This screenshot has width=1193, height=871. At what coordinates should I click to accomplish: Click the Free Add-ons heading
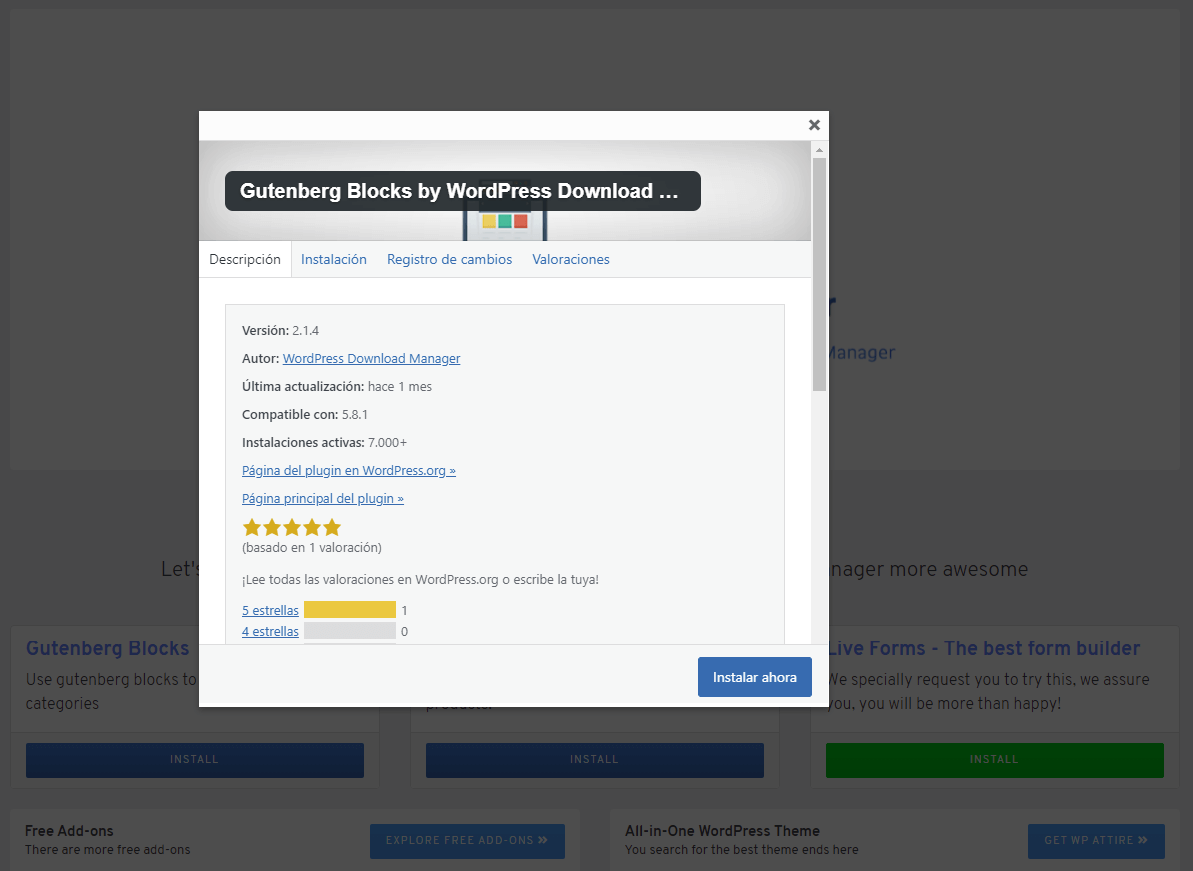click(x=69, y=831)
